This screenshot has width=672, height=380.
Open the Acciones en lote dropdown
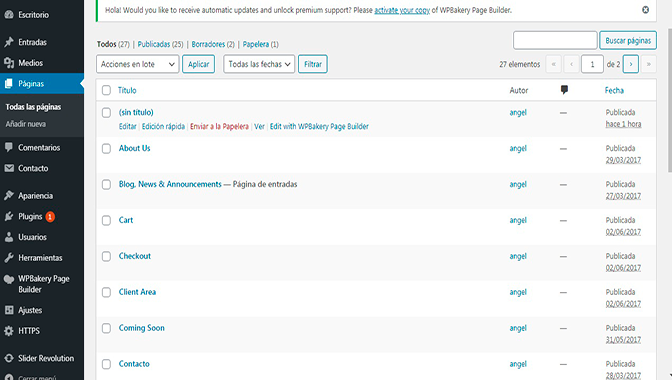(138, 64)
